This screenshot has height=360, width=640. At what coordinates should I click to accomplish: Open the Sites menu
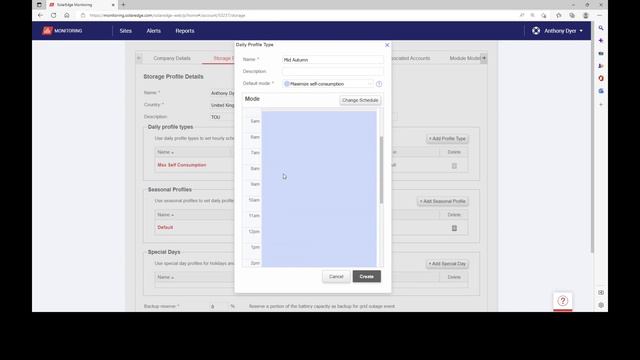click(126, 31)
